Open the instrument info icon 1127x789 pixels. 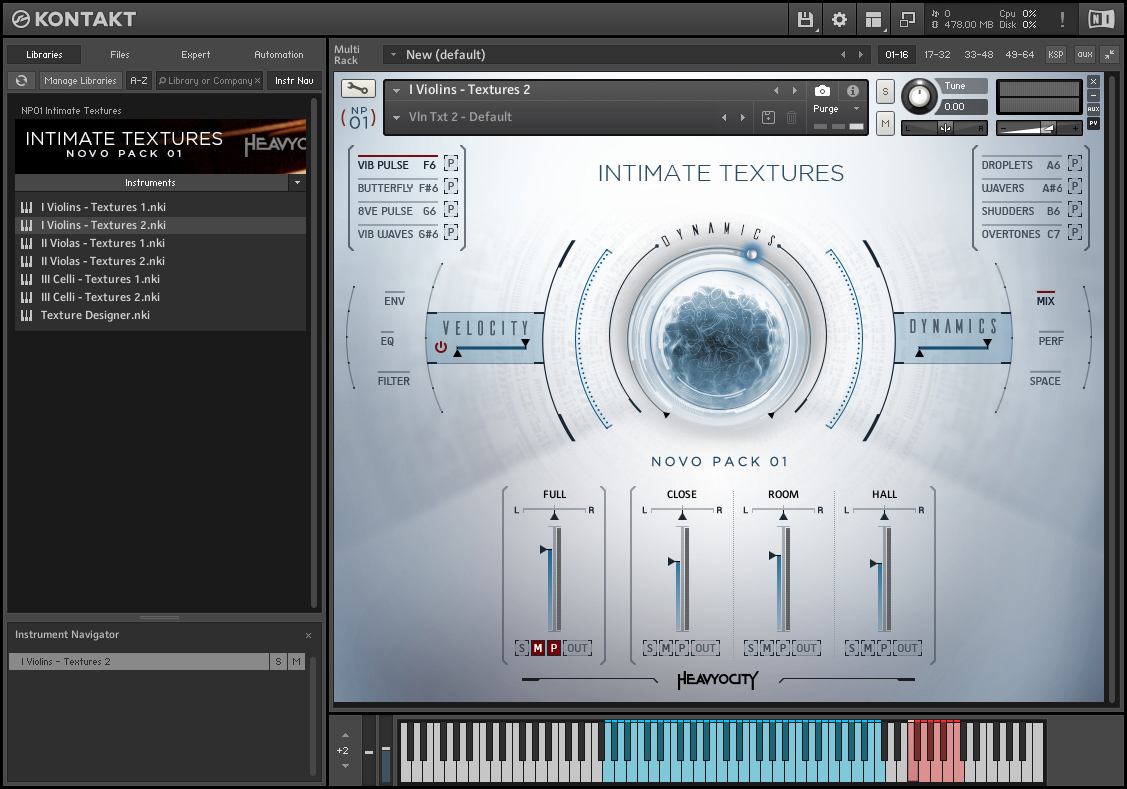[x=853, y=91]
